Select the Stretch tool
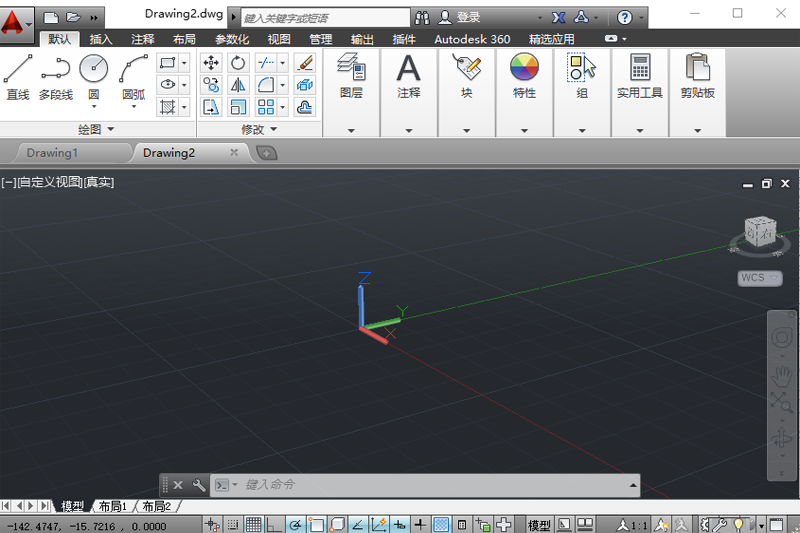The image size is (800, 533). pos(211,107)
